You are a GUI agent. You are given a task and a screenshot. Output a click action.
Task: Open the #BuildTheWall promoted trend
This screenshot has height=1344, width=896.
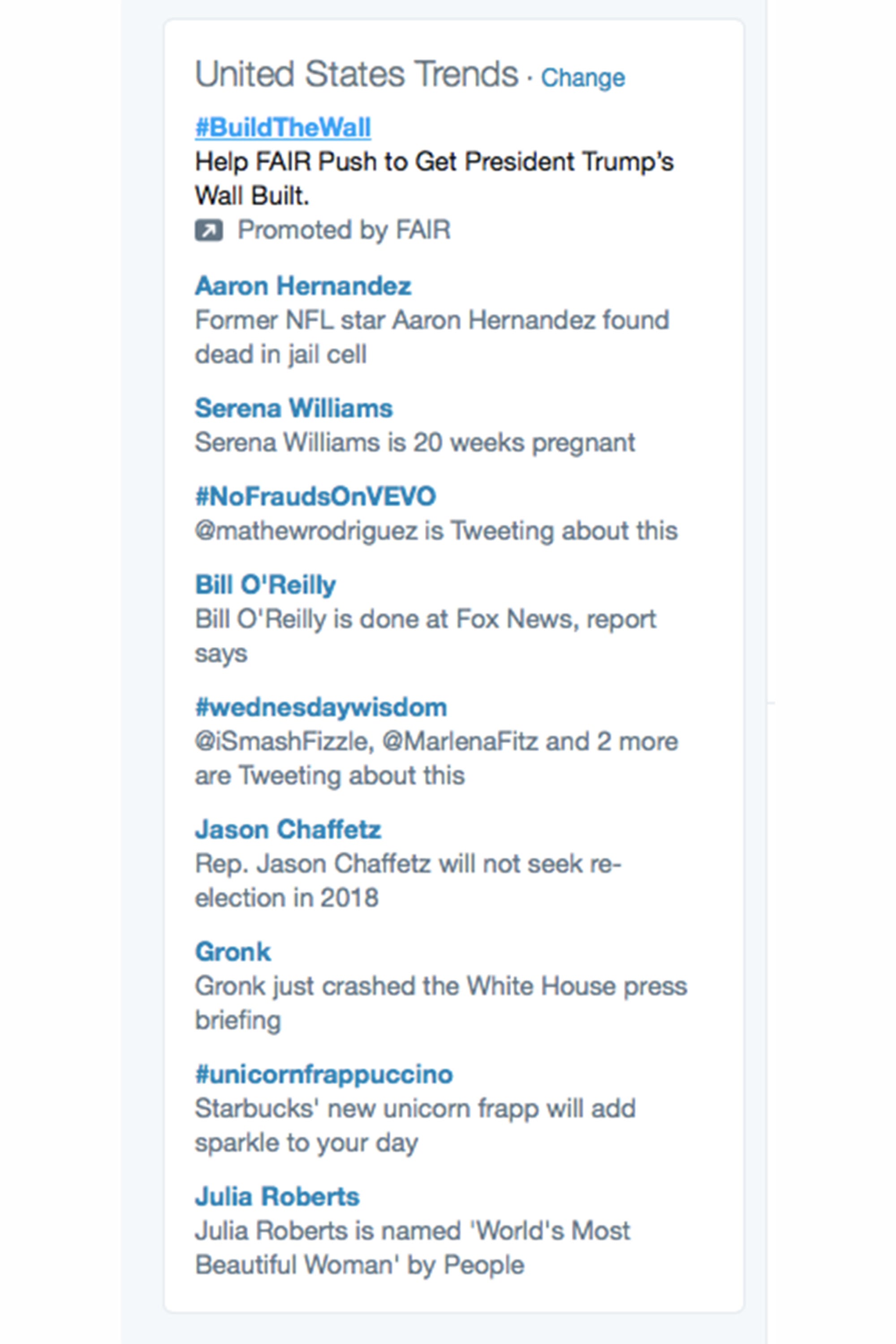tap(283, 127)
